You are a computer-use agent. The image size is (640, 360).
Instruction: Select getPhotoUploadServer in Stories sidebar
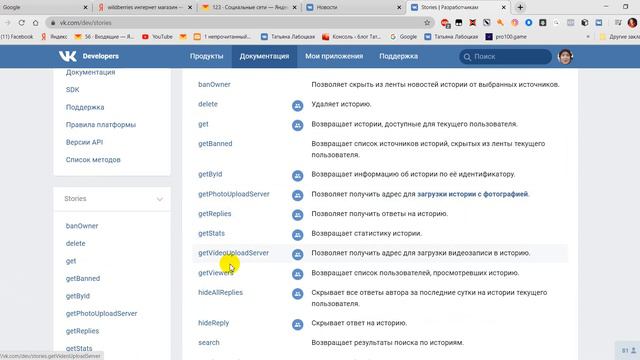point(101,314)
